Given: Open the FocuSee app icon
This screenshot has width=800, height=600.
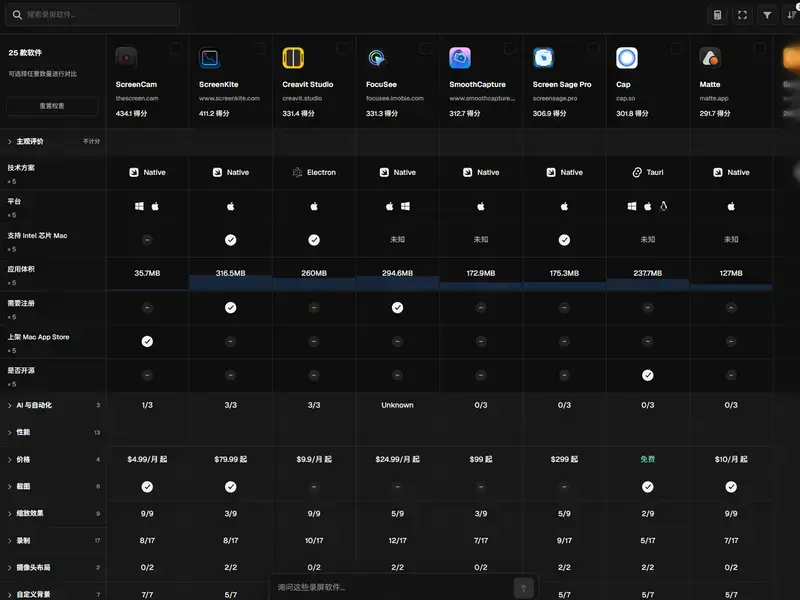Looking at the screenshot, I should (377, 58).
